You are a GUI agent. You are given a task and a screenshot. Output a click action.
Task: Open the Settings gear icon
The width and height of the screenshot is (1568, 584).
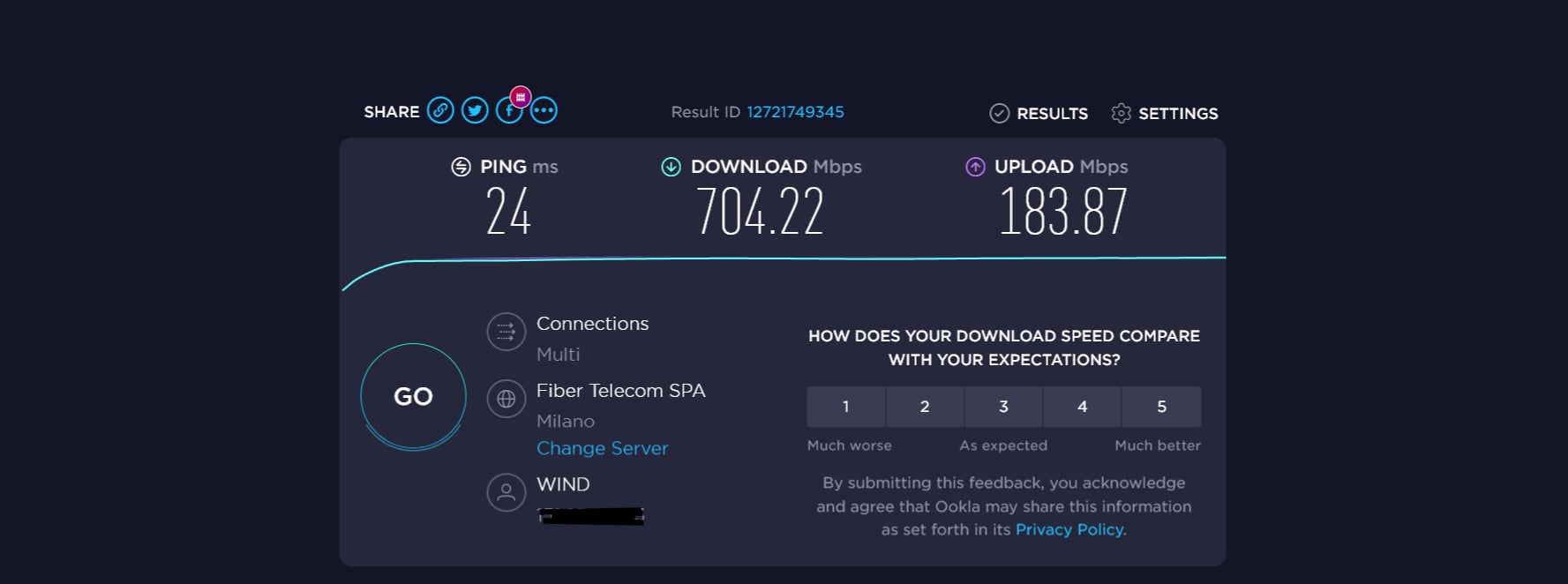[x=1121, y=113]
